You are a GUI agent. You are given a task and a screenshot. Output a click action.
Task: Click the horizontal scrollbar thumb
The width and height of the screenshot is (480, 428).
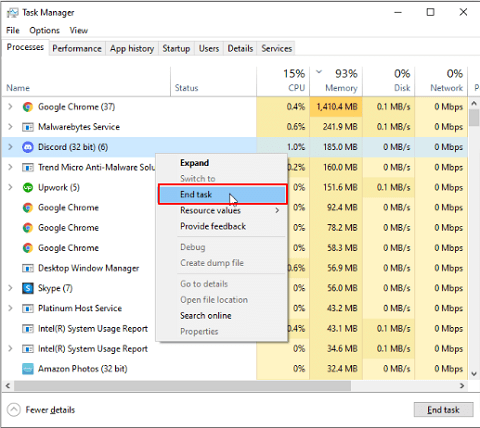pos(182,386)
